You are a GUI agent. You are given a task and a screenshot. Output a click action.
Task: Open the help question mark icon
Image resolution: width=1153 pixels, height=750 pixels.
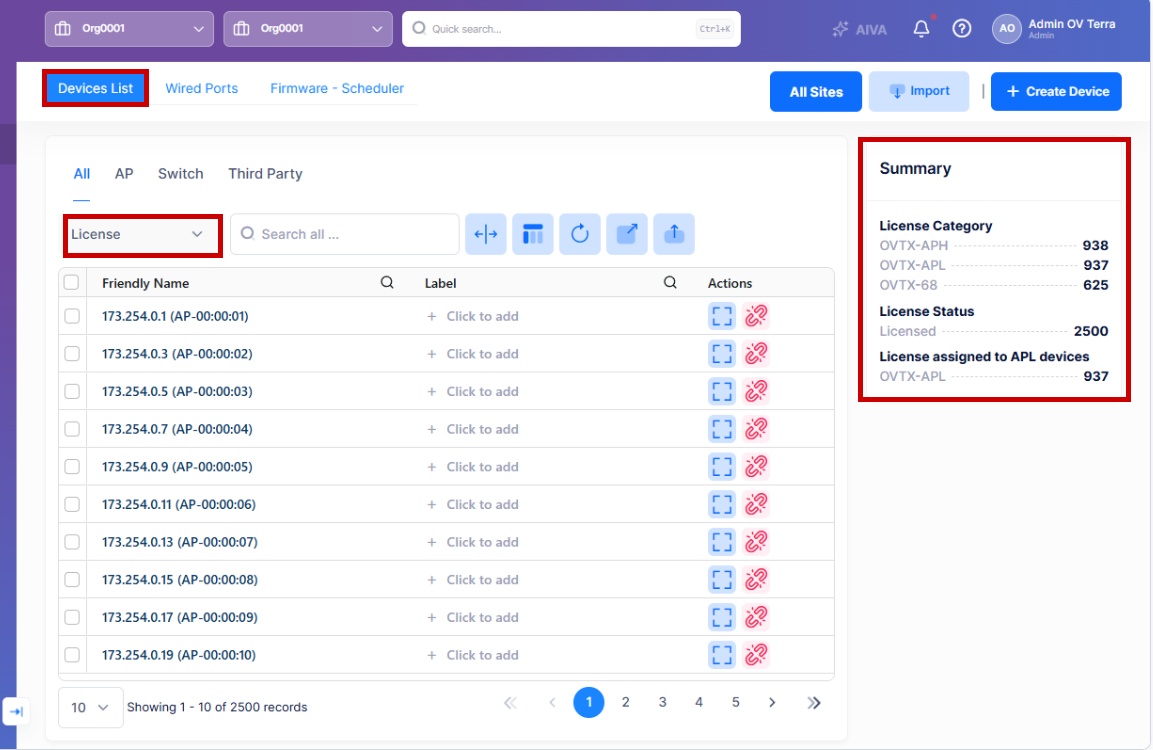click(x=961, y=29)
